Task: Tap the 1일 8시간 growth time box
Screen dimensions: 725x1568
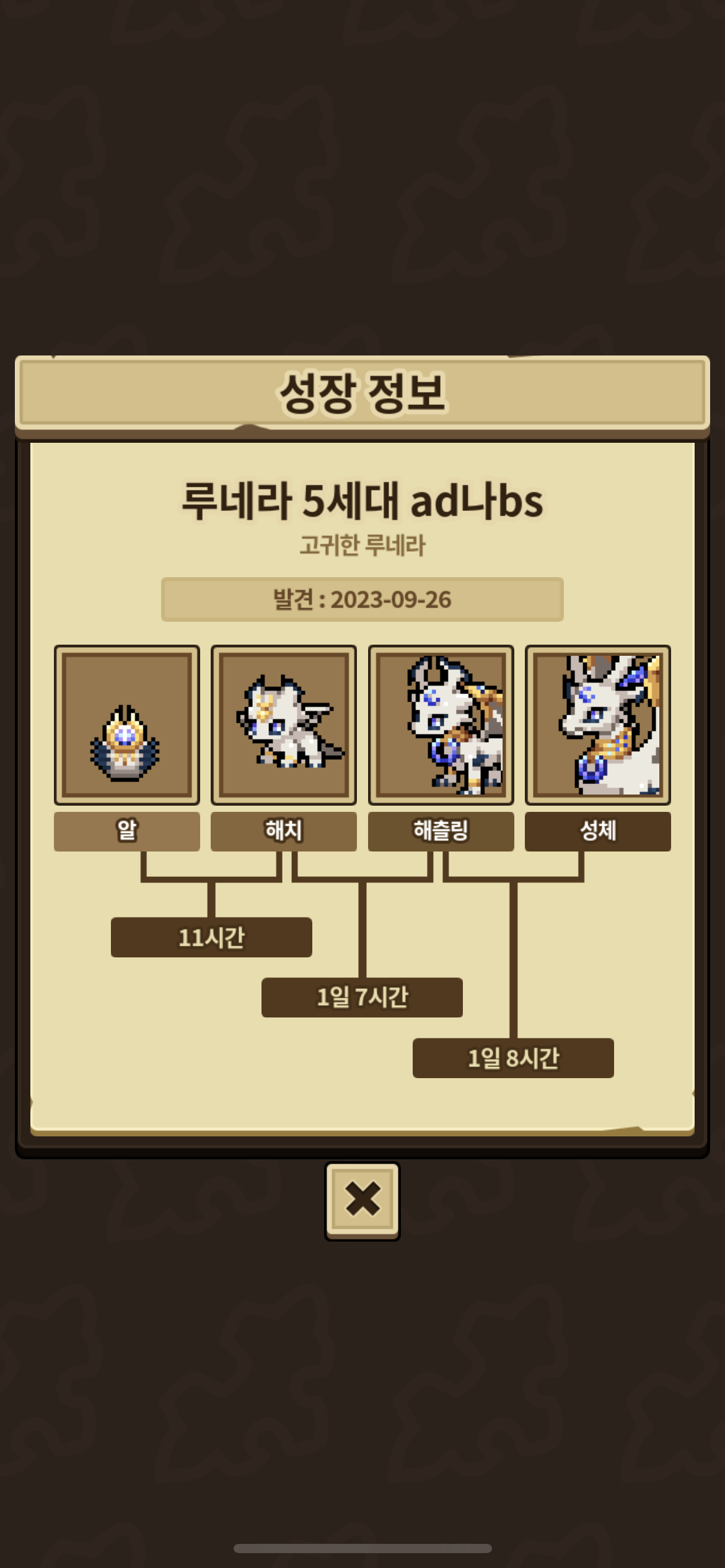Action: click(x=513, y=1058)
